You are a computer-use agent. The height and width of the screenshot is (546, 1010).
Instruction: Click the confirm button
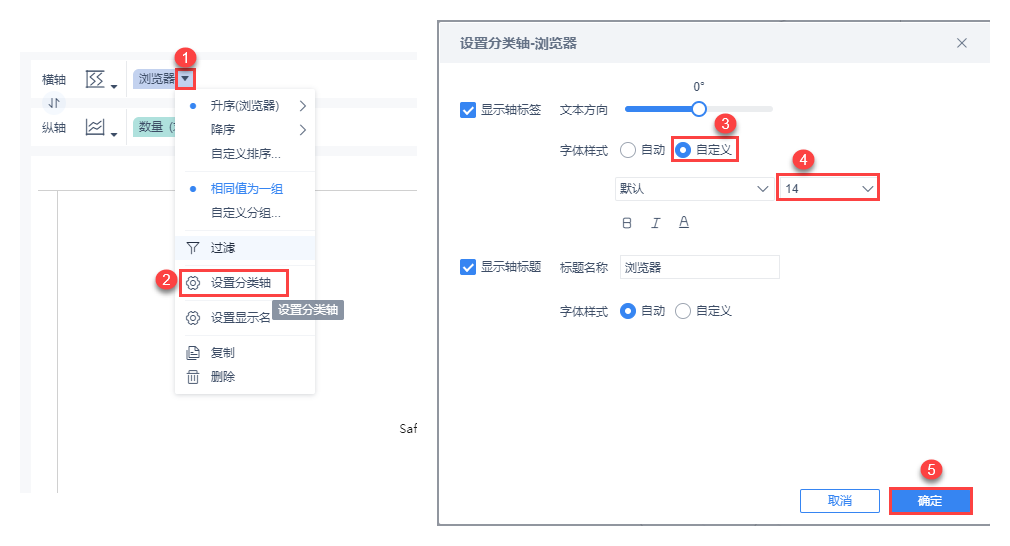point(930,500)
